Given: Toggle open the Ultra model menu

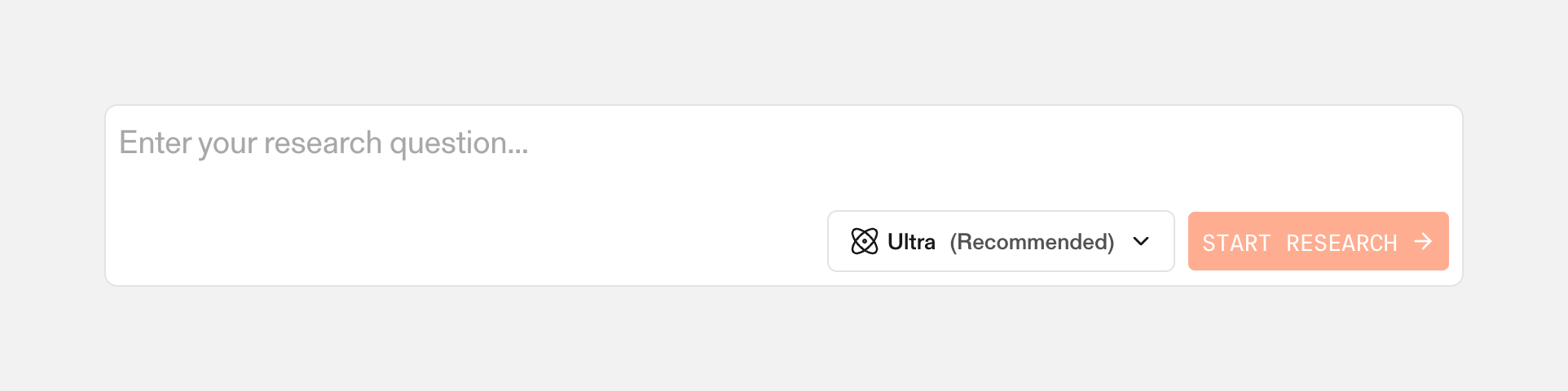Looking at the screenshot, I should click(x=1000, y=241).
